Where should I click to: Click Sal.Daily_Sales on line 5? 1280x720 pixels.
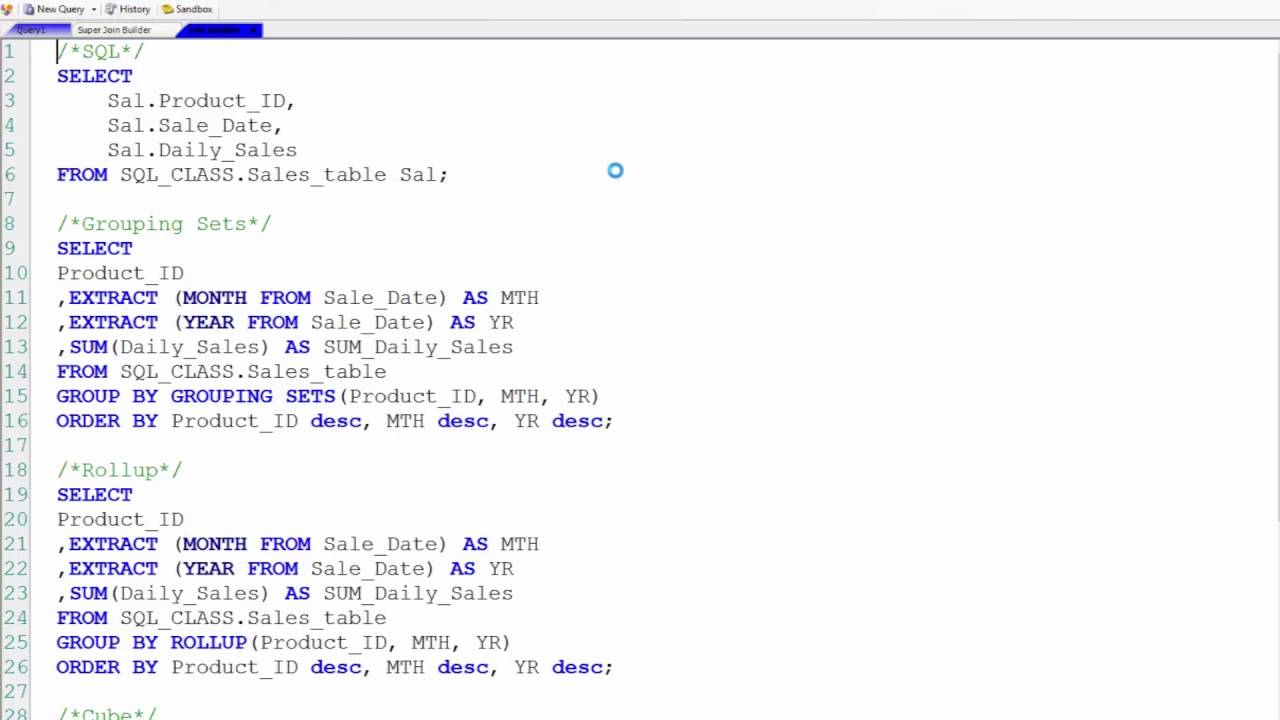[x=202, y=150]
